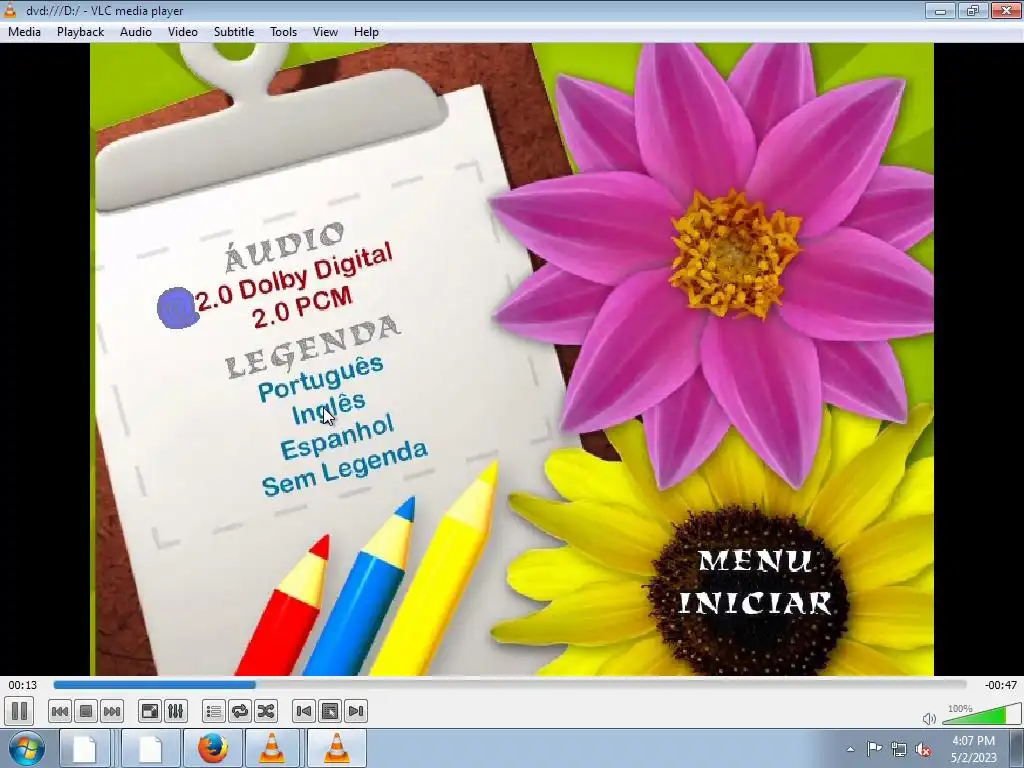Open the Tools menu
Image resolution: width=1024 pixels, height=768 pixels.
pos(283,32)
